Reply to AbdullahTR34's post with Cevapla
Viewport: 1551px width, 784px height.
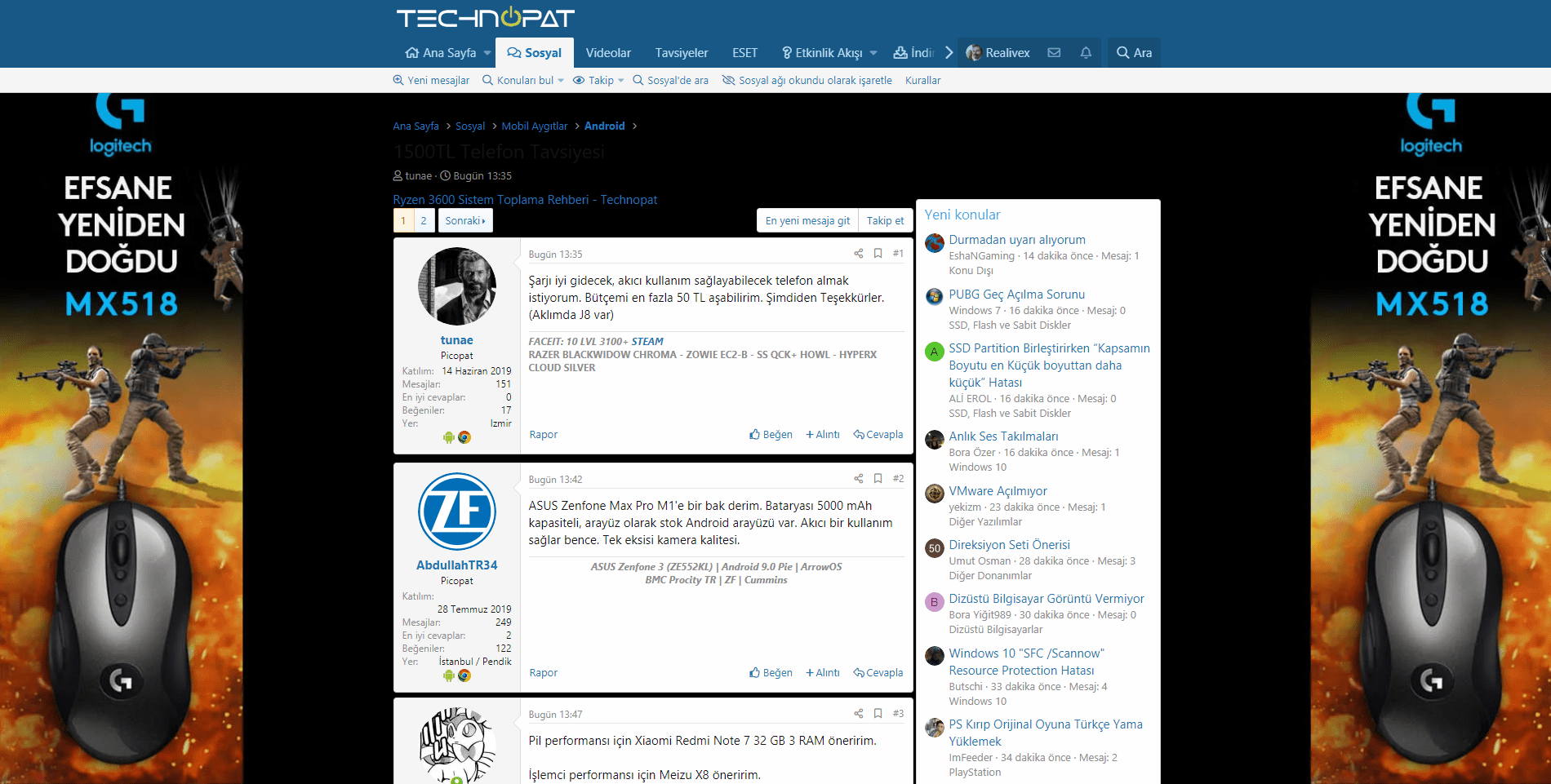(x=878, y=673)
